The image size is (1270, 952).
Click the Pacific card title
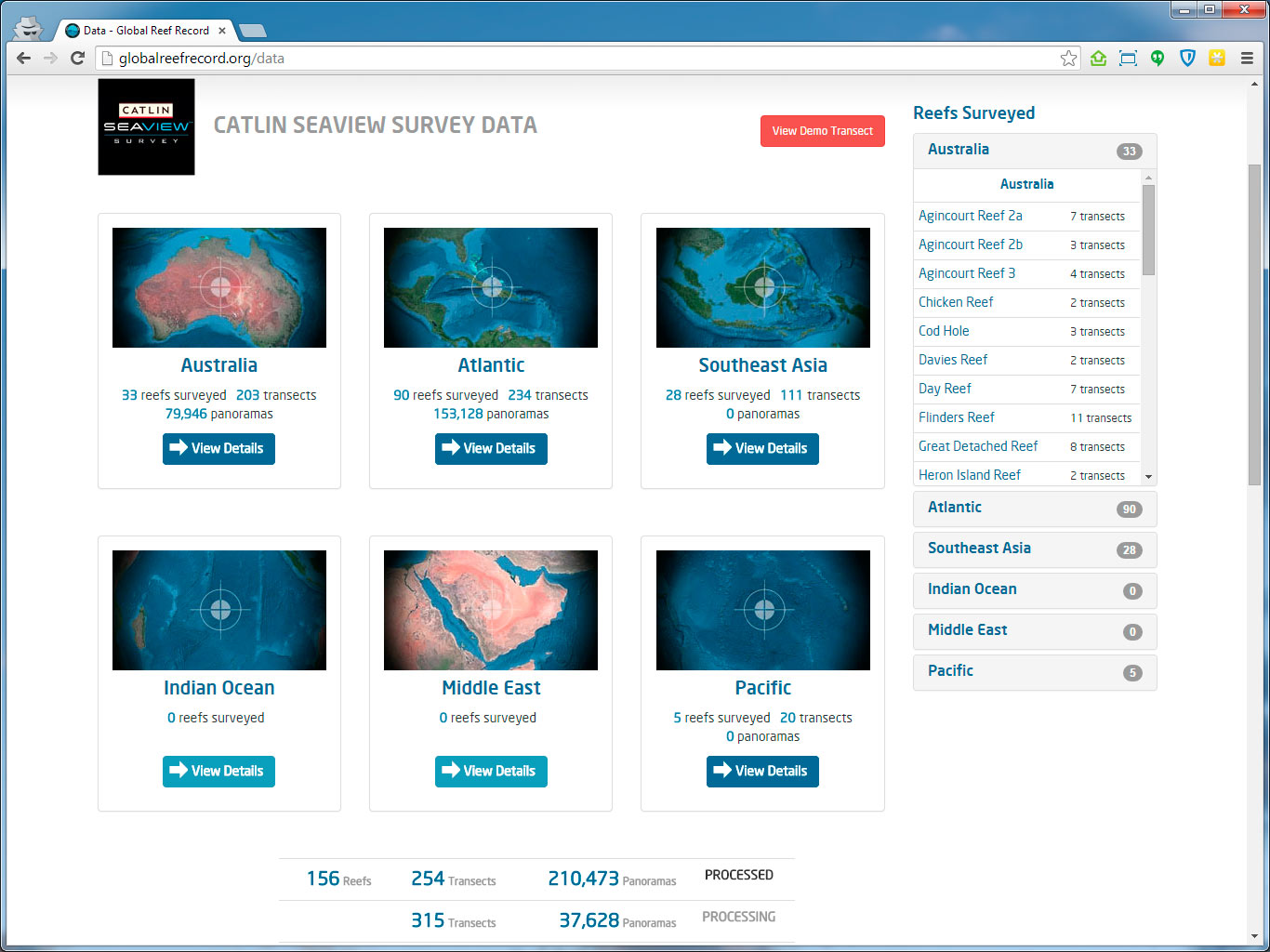coord(763,688)
